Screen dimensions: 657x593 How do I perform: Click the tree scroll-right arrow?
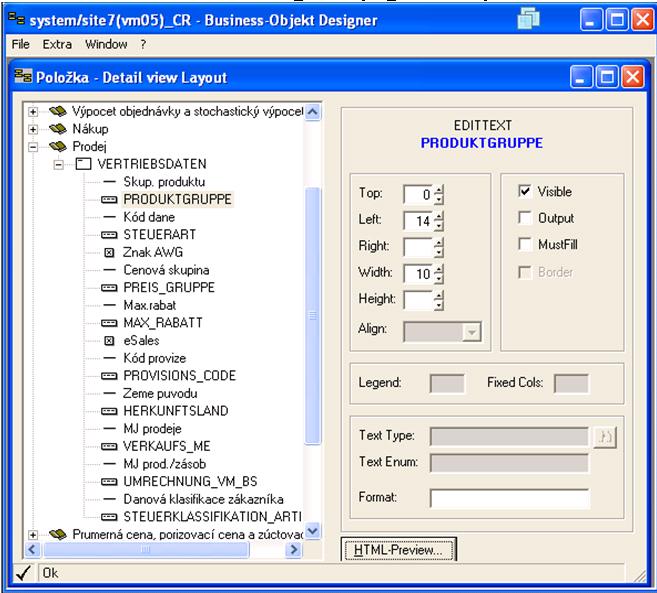click(294, 549)
